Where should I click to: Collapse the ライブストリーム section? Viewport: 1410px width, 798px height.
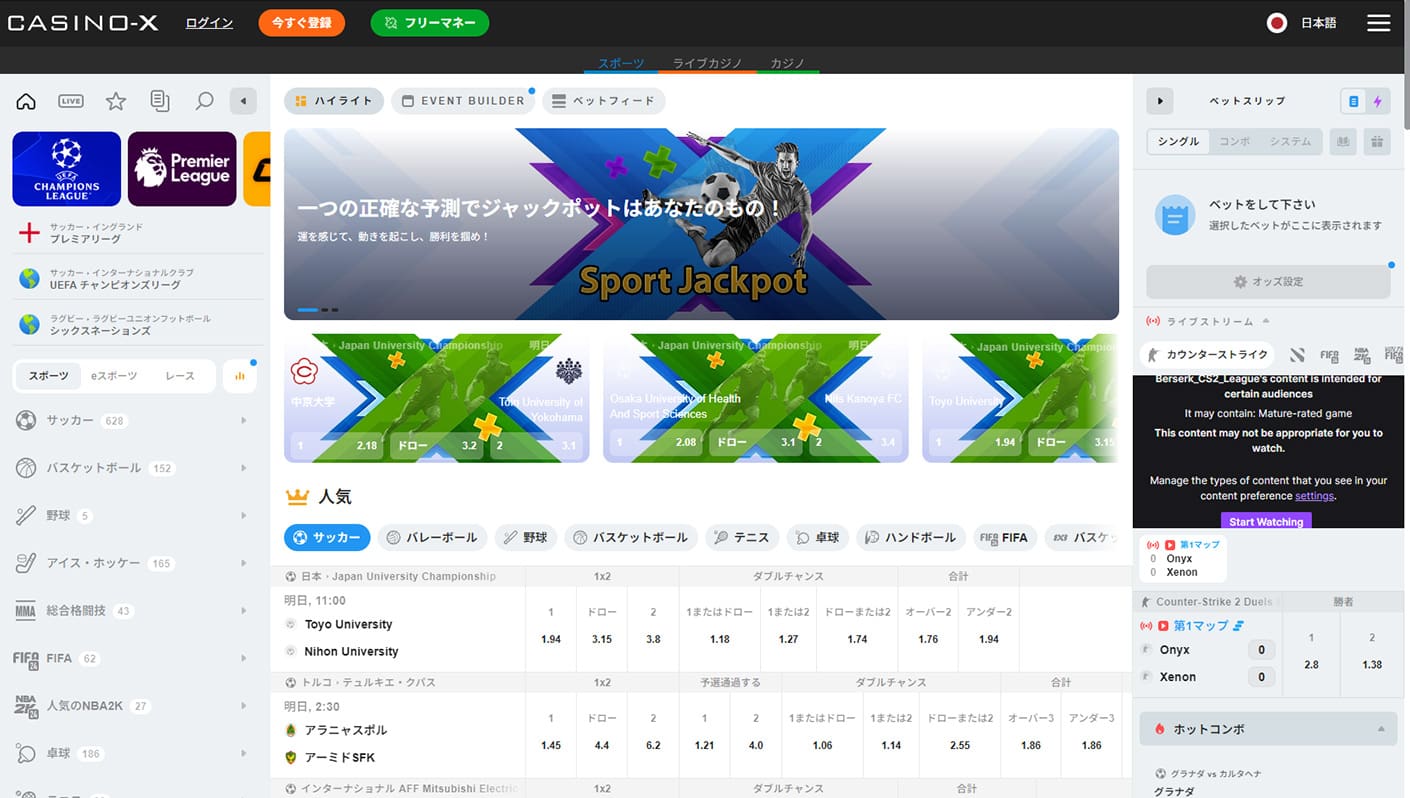[x=1266, y=321]
